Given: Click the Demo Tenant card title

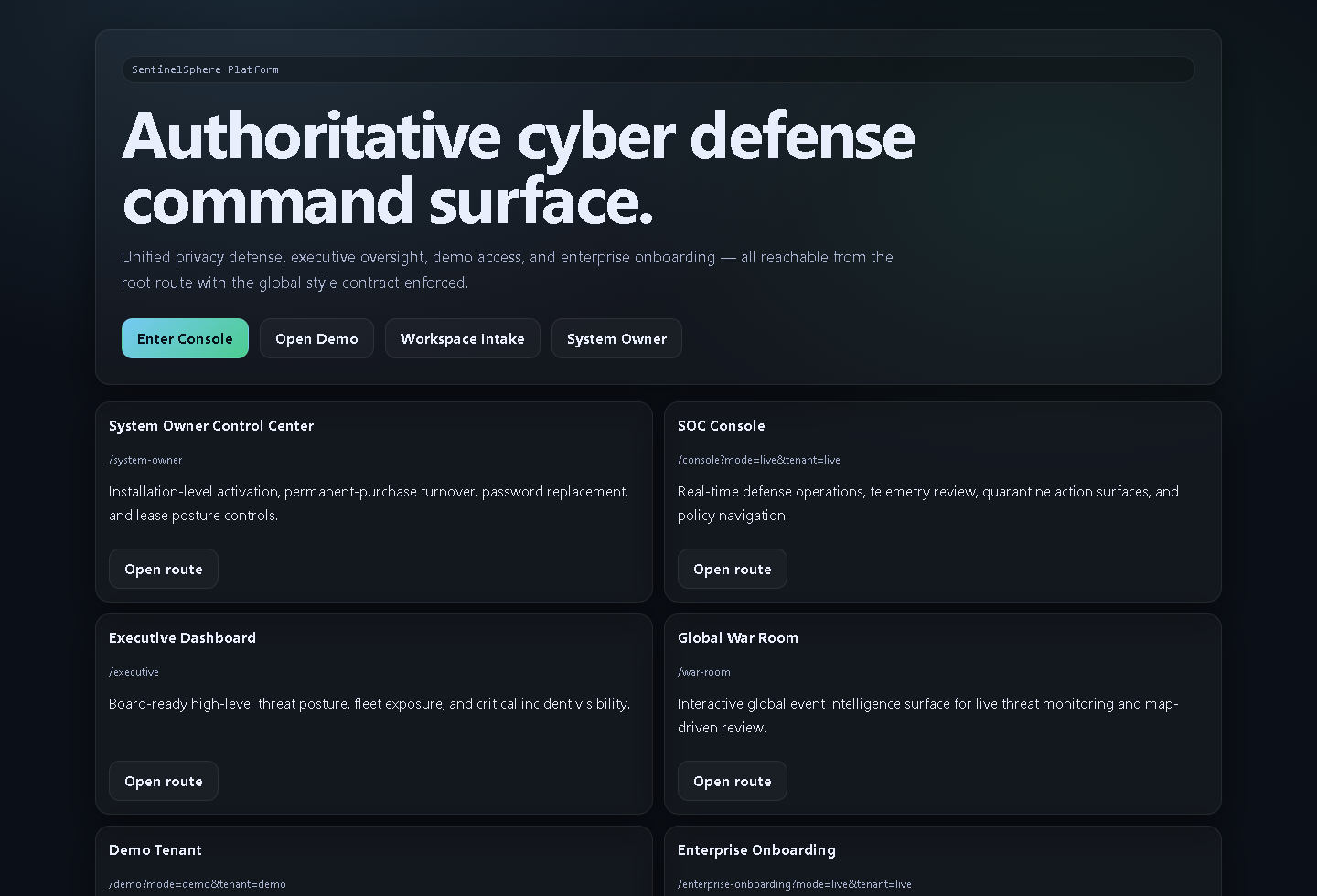Looking at the screenshot, I should pos(155,850).
